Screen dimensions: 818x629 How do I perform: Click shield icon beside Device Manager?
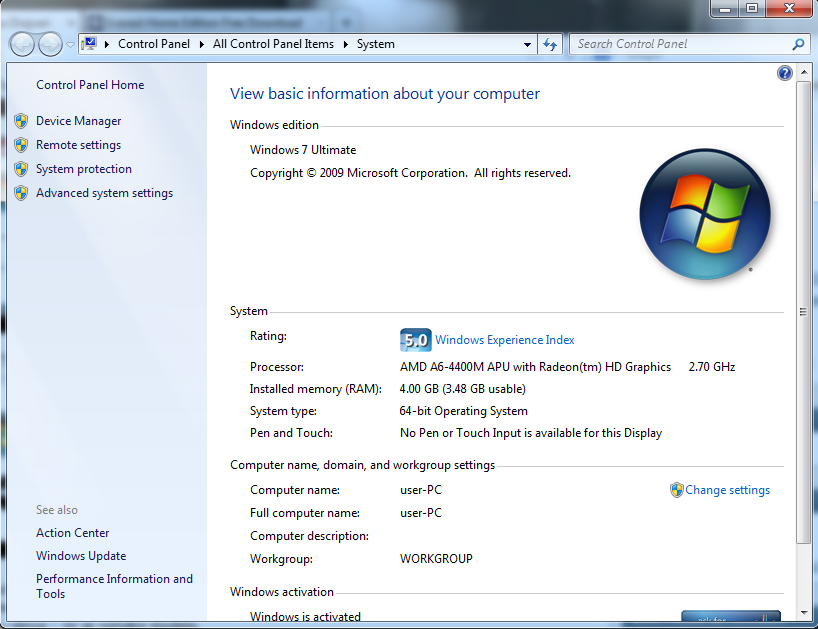21,121
